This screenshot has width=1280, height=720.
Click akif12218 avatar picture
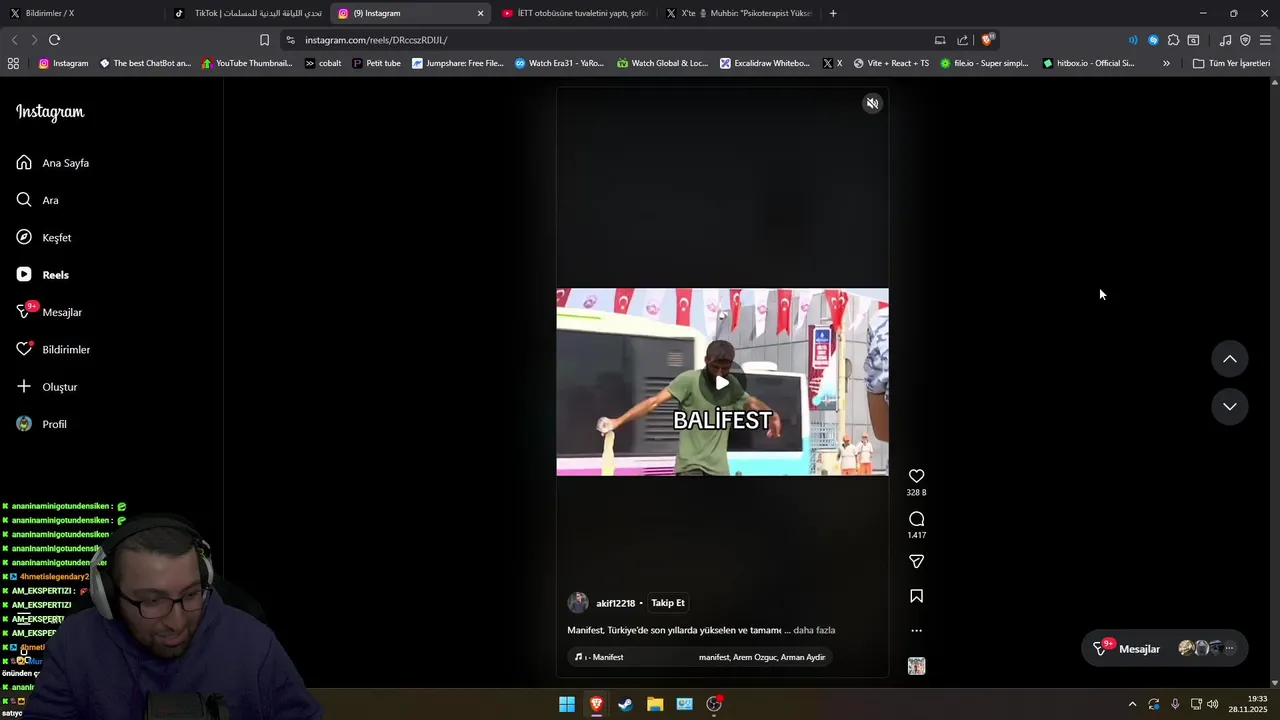click(x=578, y=603)
